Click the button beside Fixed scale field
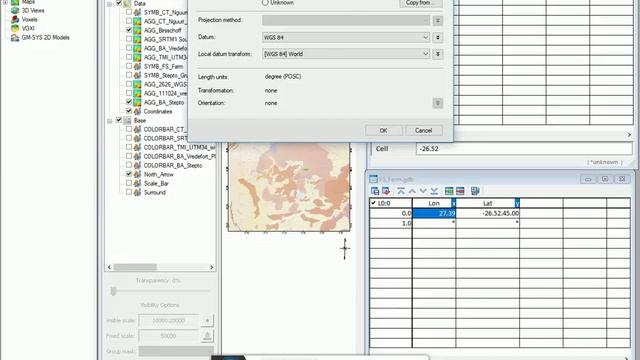 click(207, 336)
